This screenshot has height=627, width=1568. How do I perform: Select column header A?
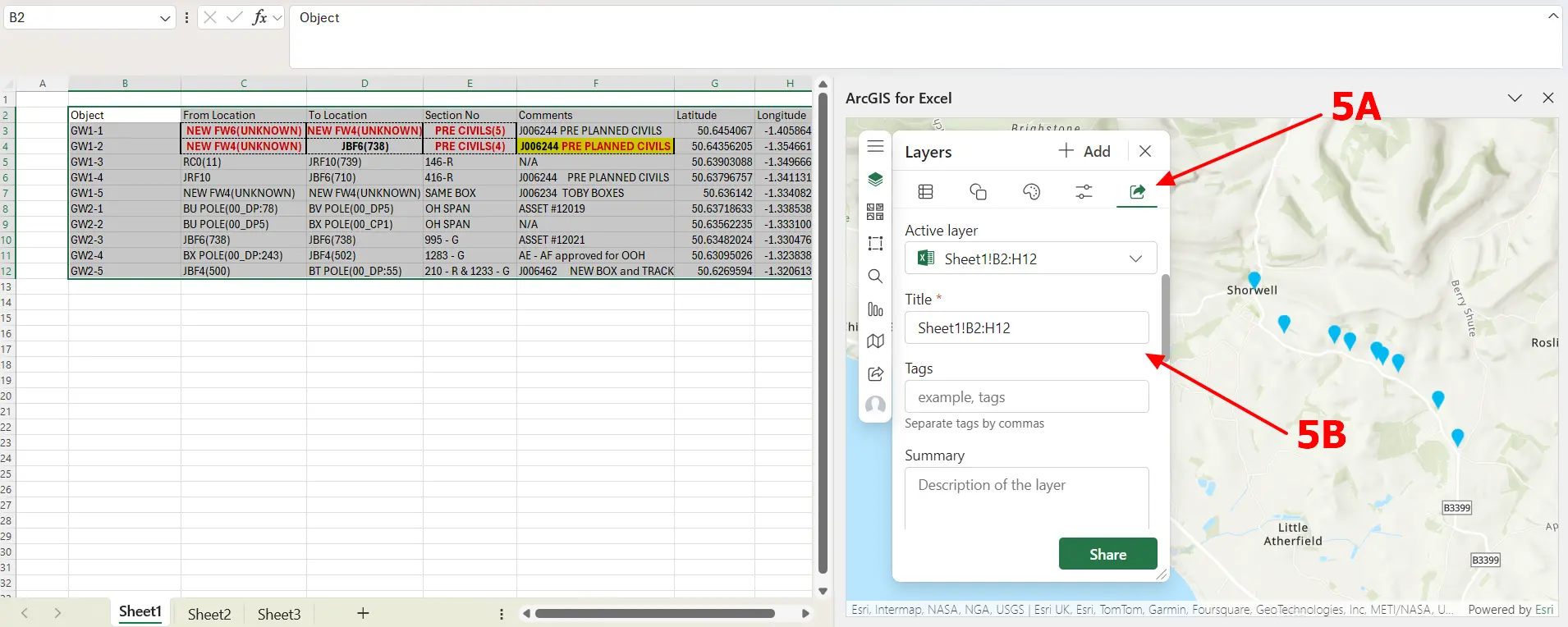tap(43, 83)
